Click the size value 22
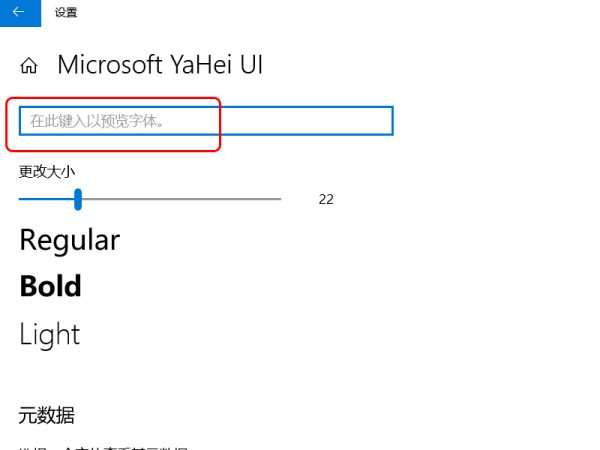 click(326, 199)
